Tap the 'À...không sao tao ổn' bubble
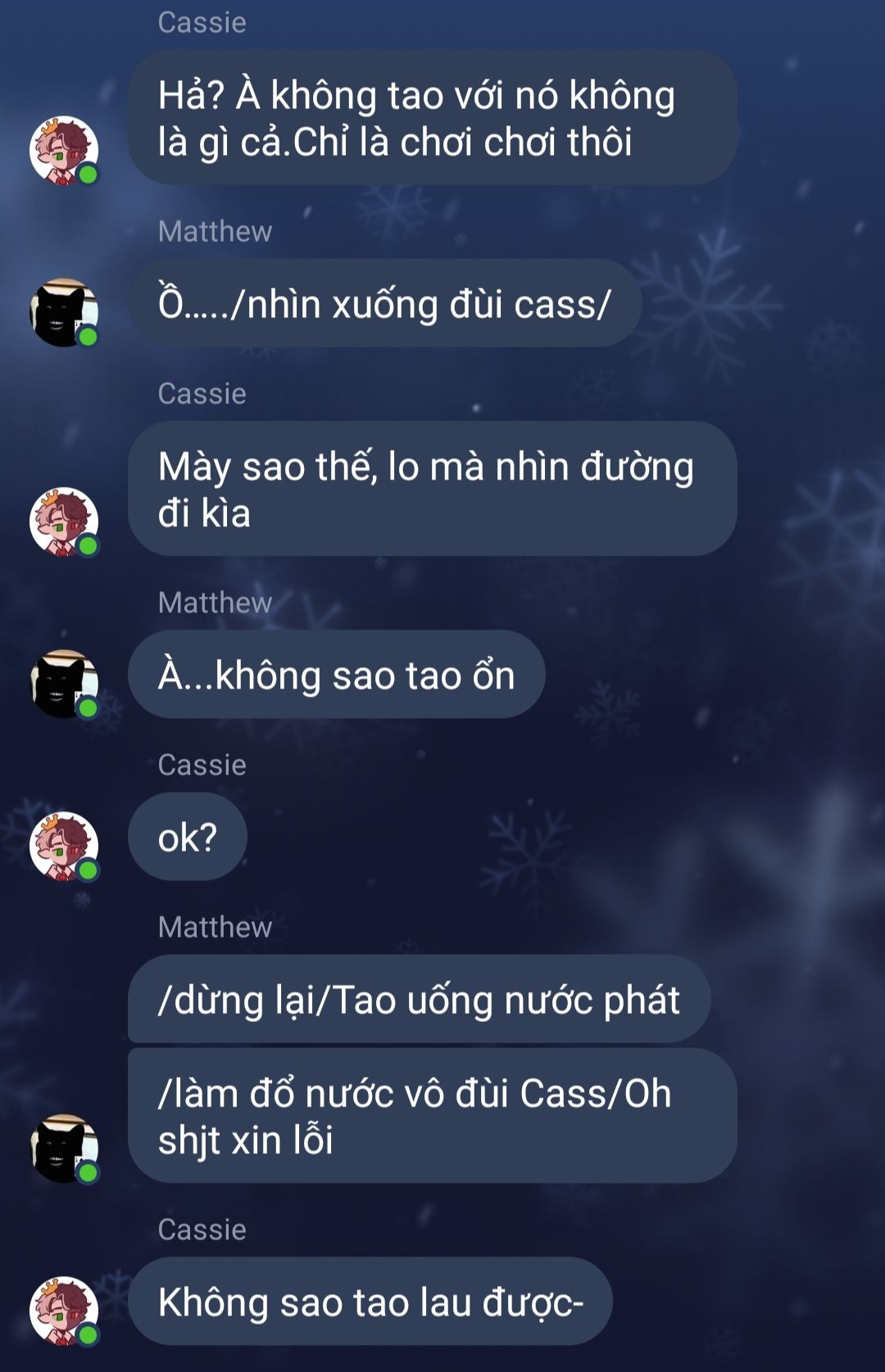Image resolution: width=885 pixels, height=1372 pixels. tap(336, 675)
